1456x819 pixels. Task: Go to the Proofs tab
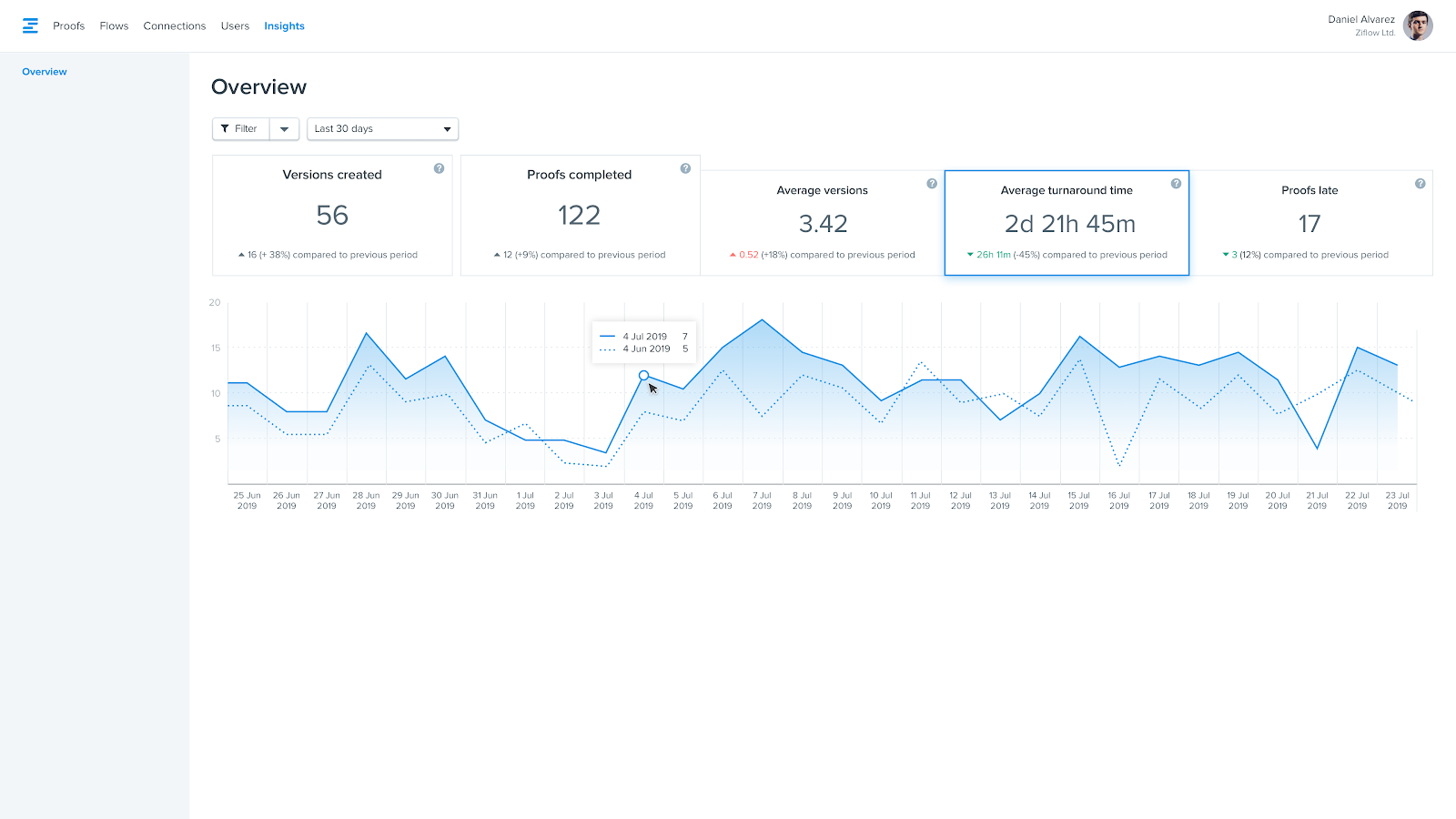(68, 26)
